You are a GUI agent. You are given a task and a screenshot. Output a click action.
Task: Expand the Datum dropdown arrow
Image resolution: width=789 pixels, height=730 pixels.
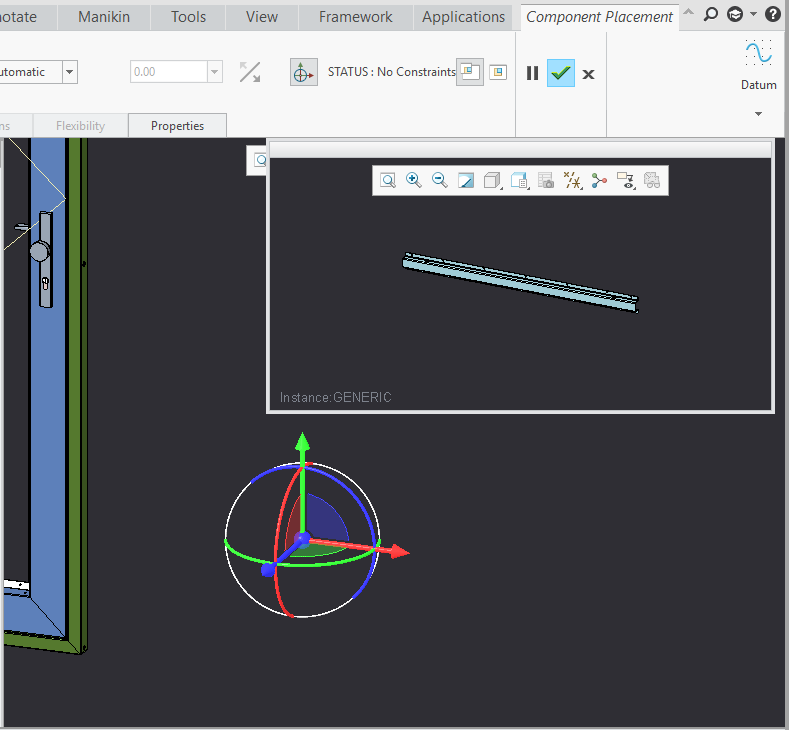[758, 114]
